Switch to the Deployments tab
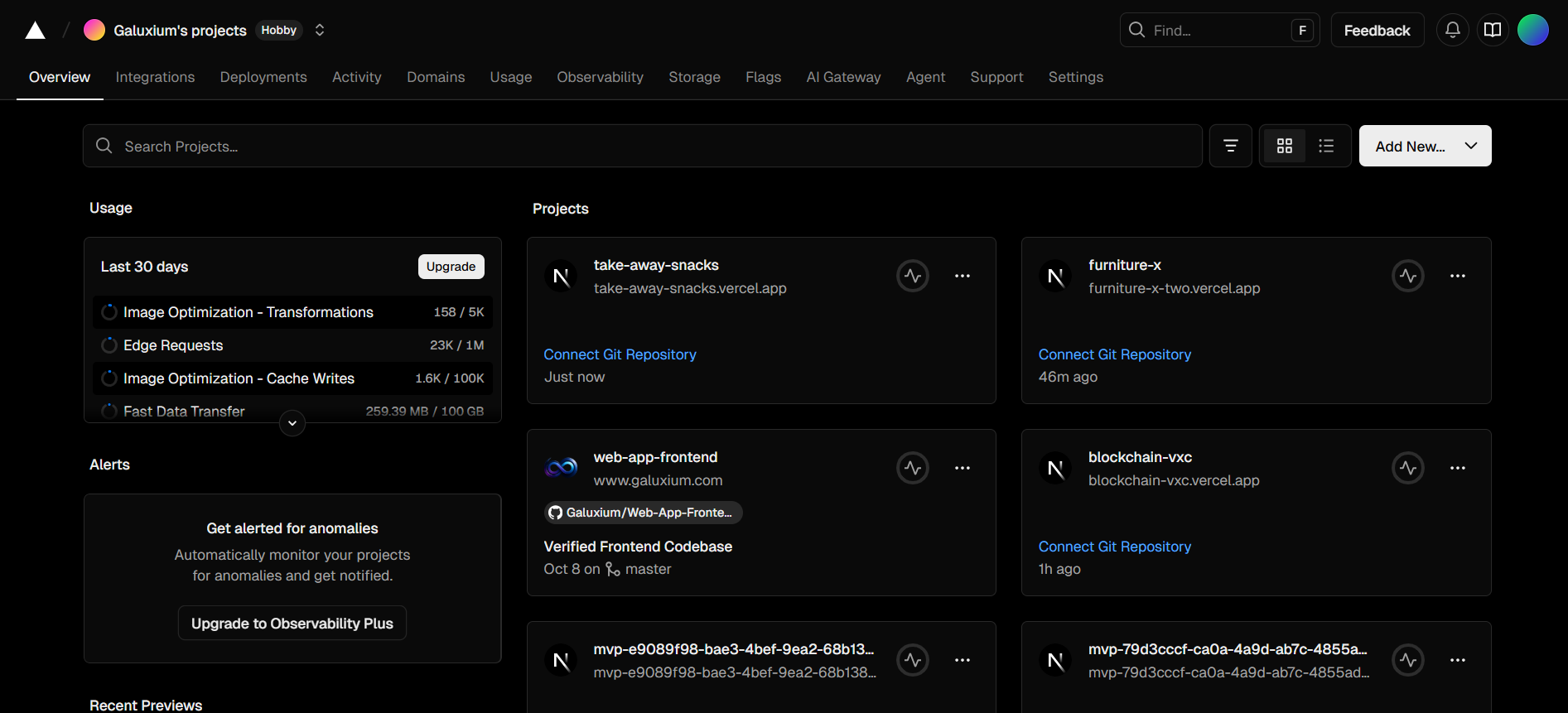 [263, 77]
